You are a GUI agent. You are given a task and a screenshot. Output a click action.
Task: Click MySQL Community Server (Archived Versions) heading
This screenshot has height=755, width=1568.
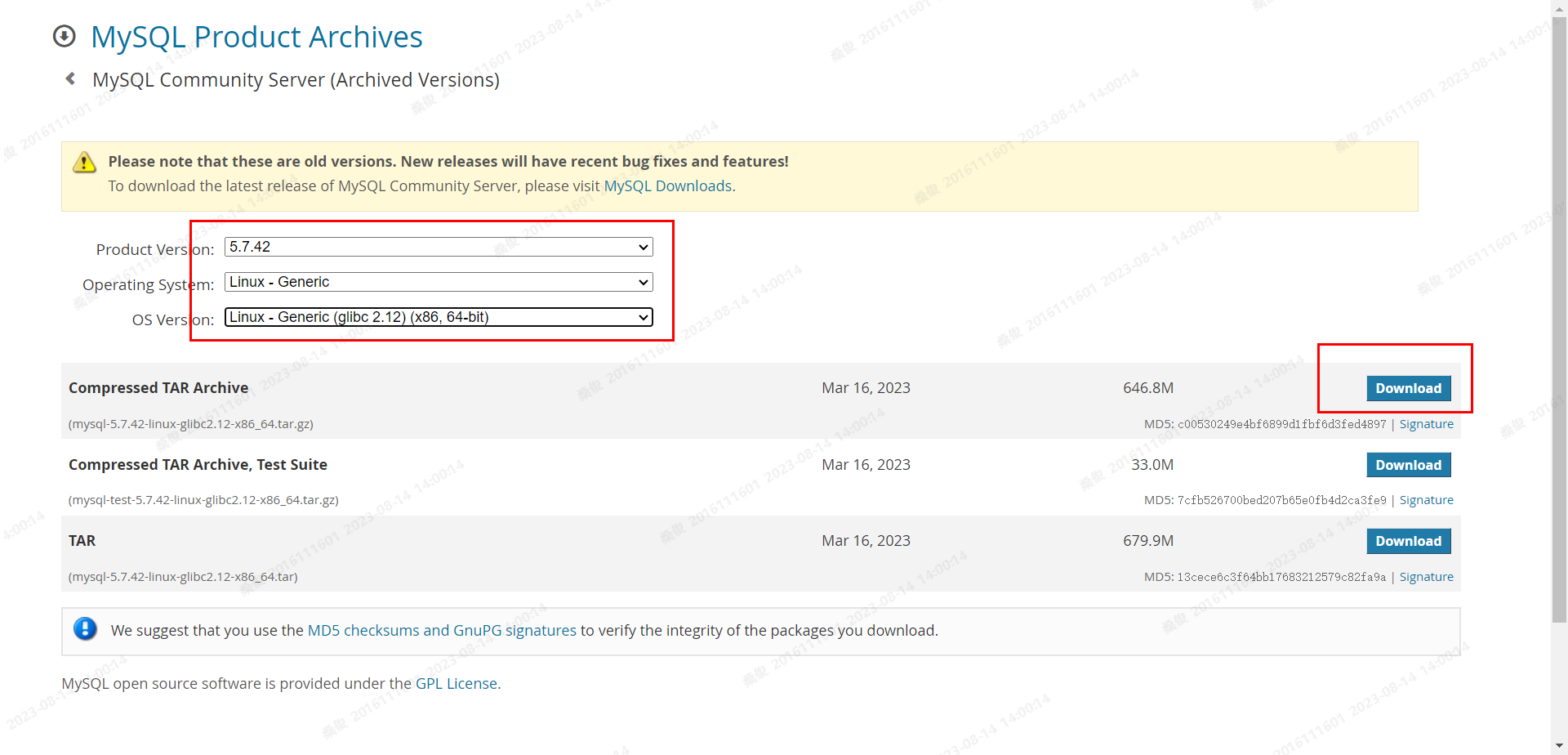click(296, 80)
